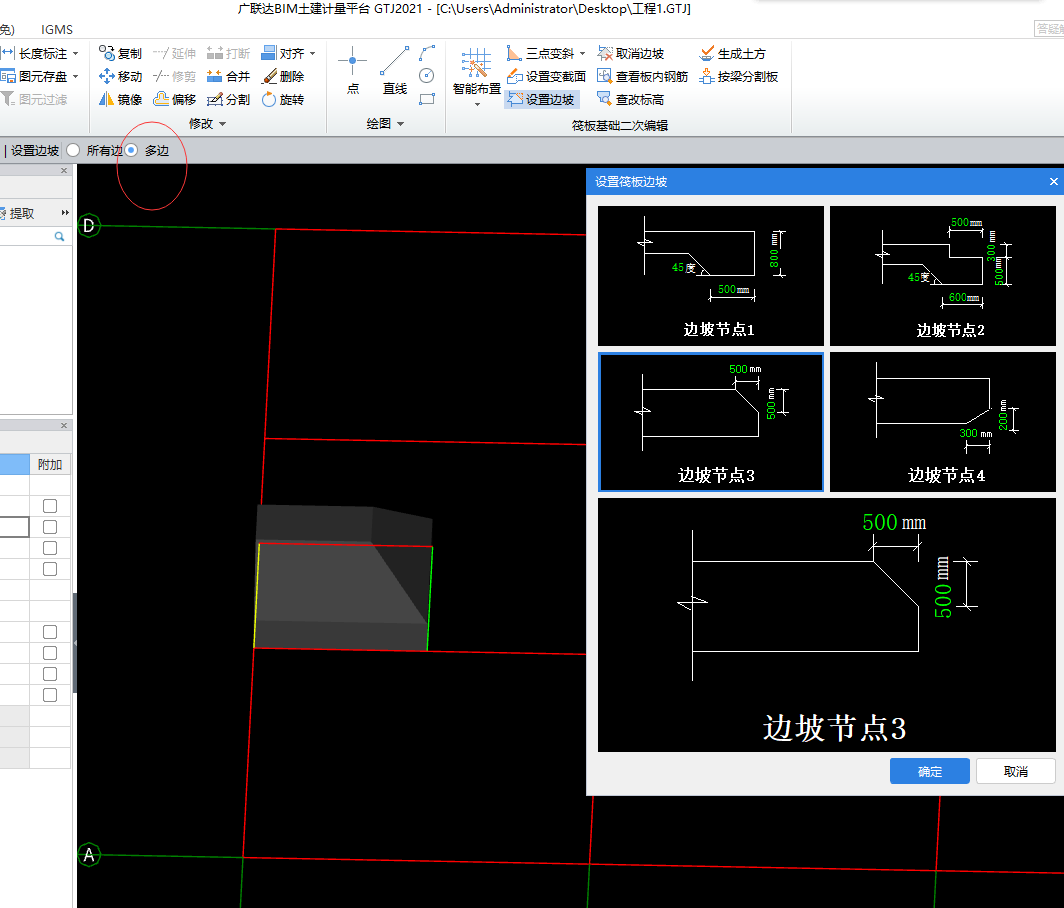Activate the 分割 (split) tool
Image resolution: width=1064 pixels, height=908 pixels.
[228, 100]
